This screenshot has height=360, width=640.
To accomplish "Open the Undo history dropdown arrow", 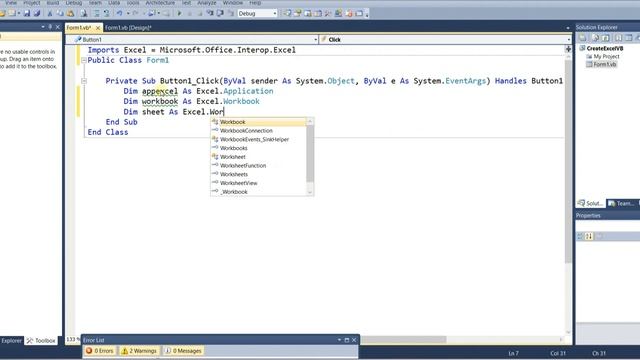I will 127,13.
